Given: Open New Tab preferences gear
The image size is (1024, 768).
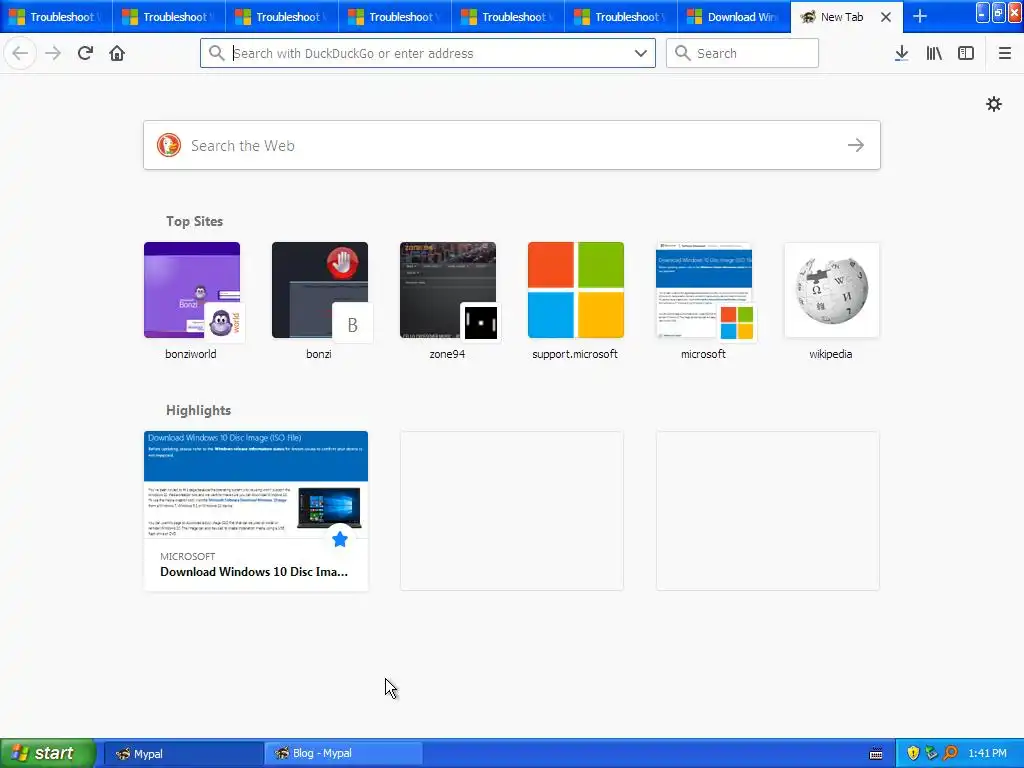Looking at the screenshot, I should click(x=993, y=104).
